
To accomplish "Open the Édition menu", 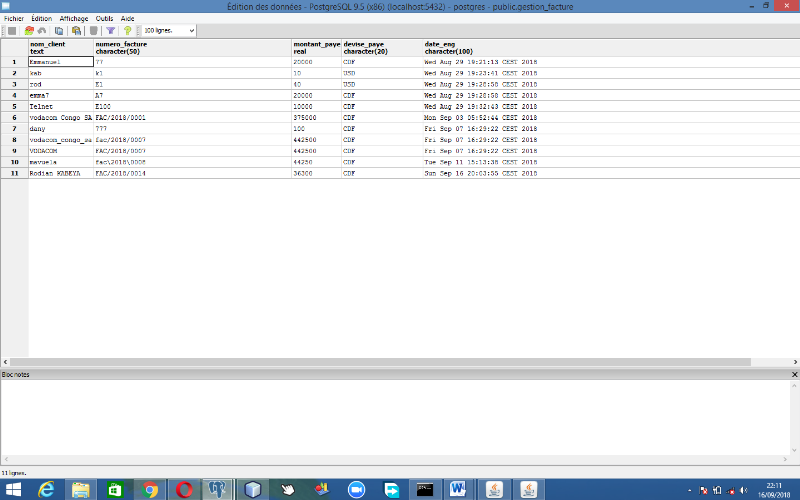I will point(41,18).
